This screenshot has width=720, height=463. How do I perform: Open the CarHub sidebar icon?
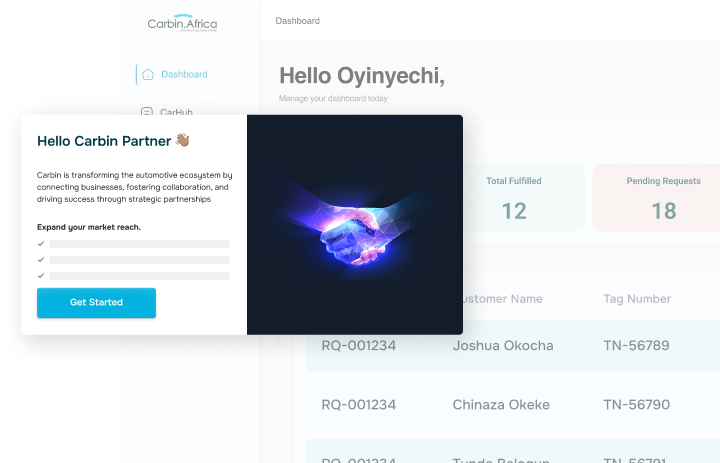pyautogui.click(x=146, y=111)
